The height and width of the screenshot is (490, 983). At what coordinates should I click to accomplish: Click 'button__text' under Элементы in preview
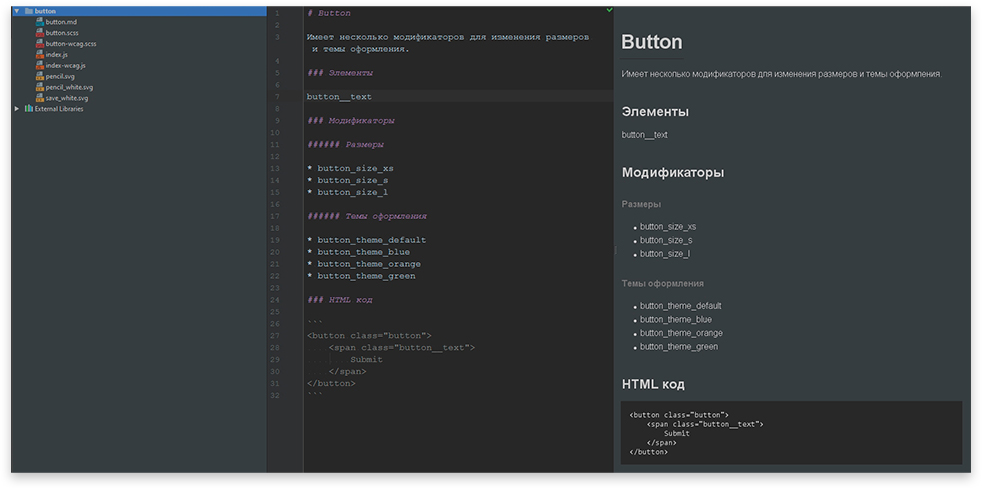pos(644,135)
